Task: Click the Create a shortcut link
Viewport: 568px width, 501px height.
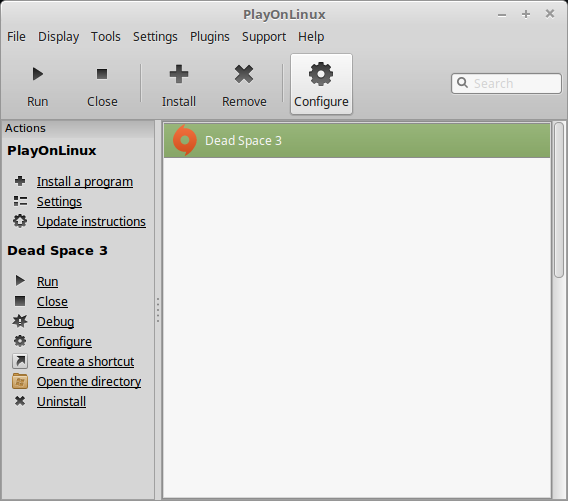Action: point(85,362)
